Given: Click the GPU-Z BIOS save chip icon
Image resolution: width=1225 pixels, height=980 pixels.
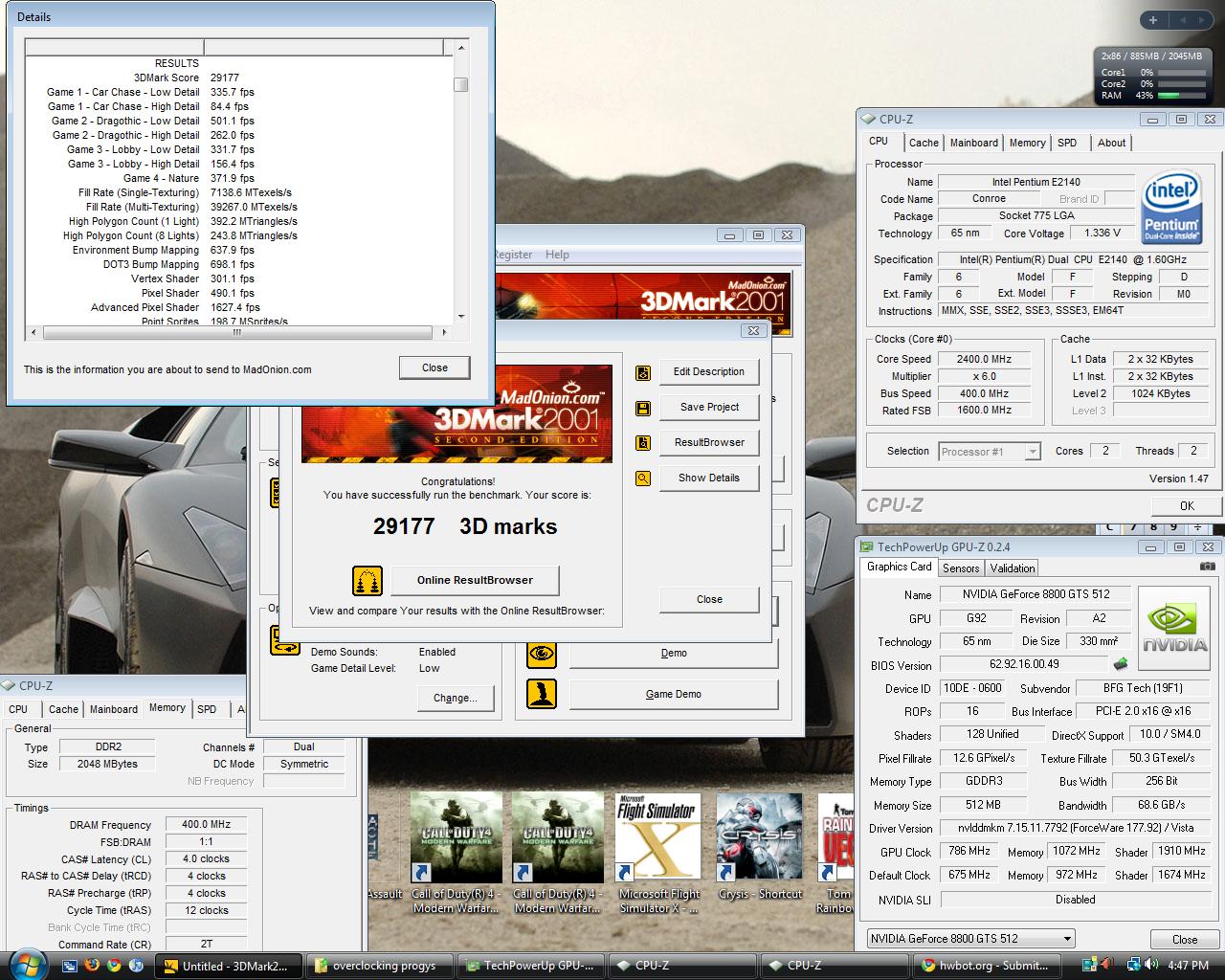Looking at the screenshot, I should coord(1121,663).
